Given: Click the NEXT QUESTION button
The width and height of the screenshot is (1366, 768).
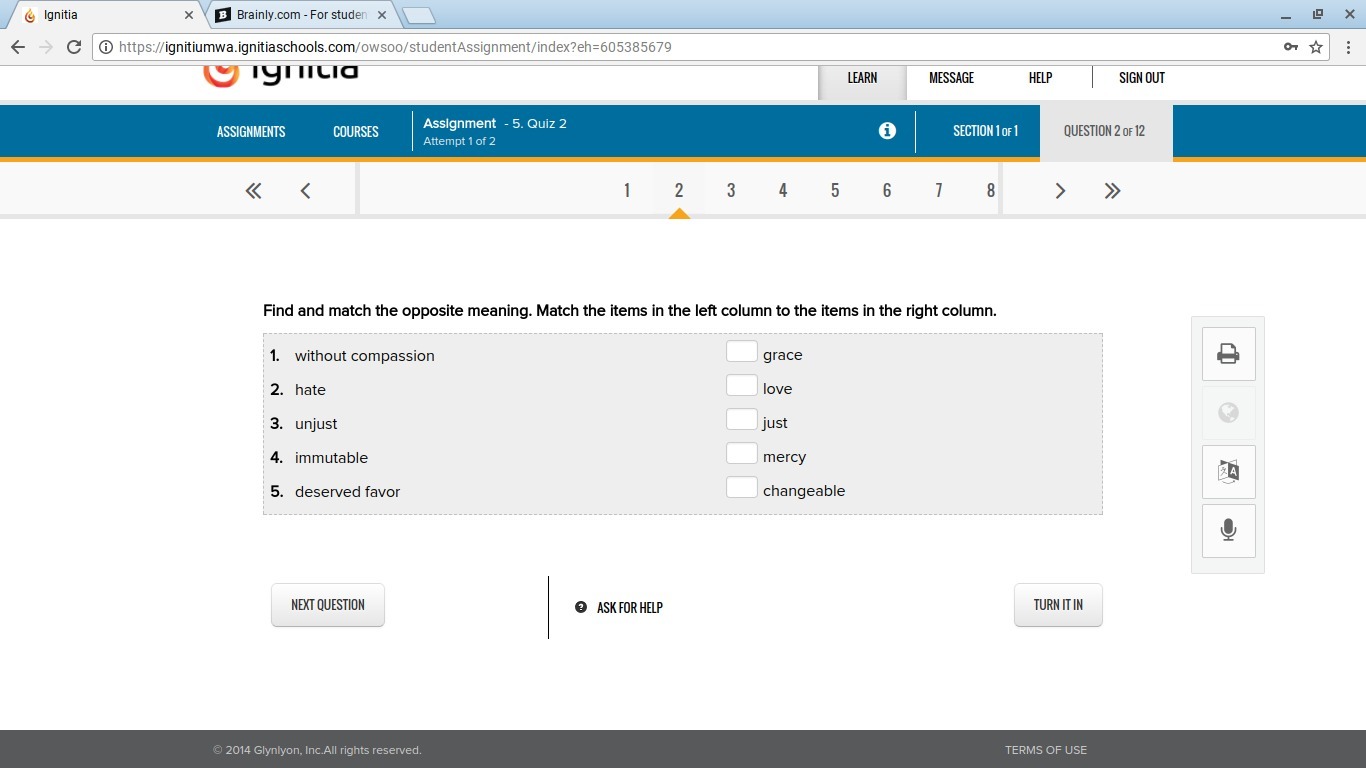Looking at the screenshot, I should (x=327, y=605).
